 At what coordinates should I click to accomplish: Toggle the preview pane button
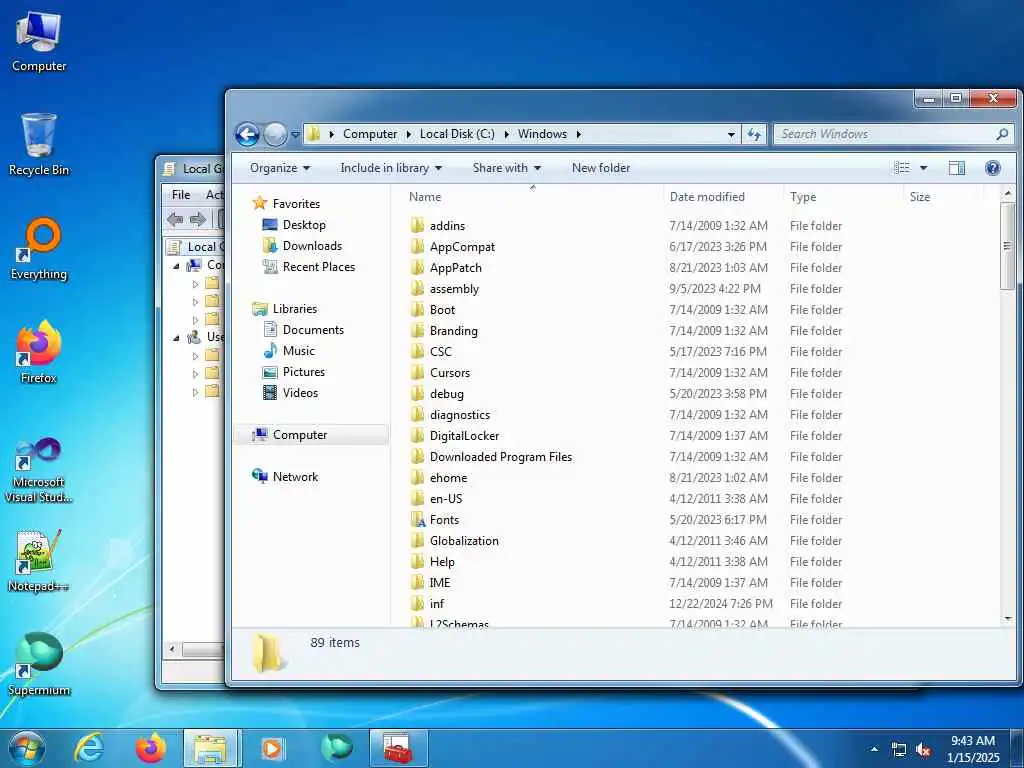957,168
